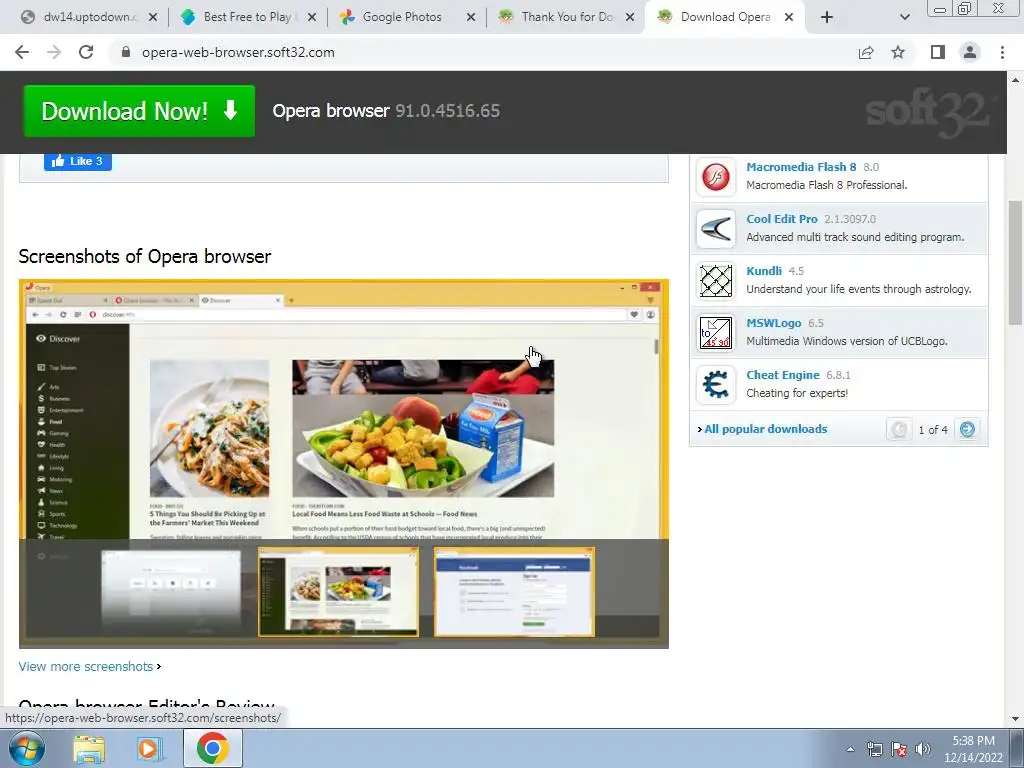This screenshot has height=768, width=1024.
Task: Open the Windows Start menu
Action: coord(26,748)
